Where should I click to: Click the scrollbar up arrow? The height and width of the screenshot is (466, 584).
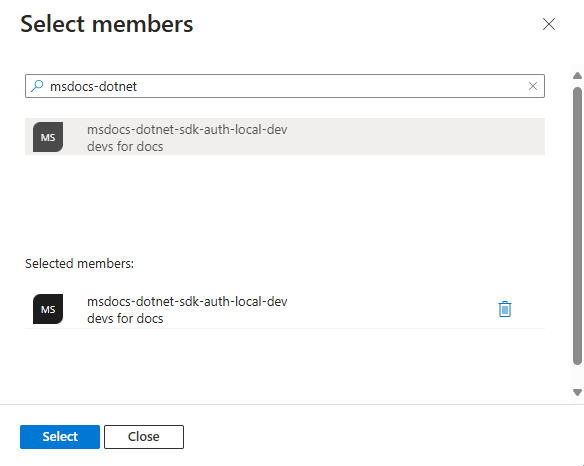point(577,76)
